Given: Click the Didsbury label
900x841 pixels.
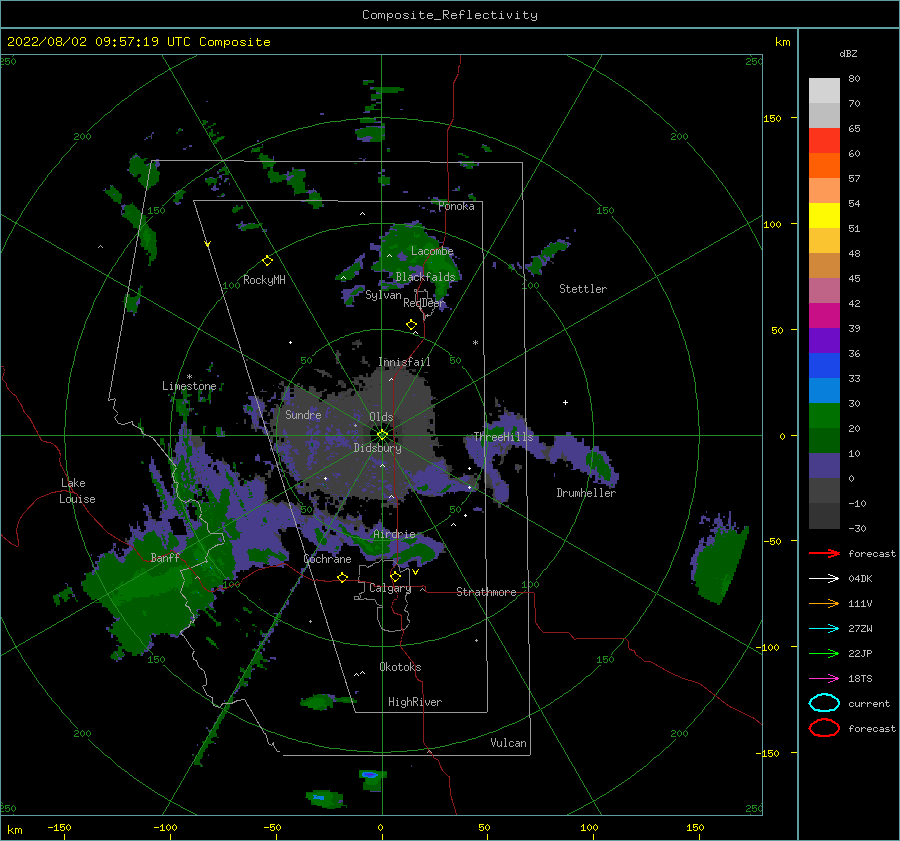Looking at the screenshot, I should click(x=377, y=448).
